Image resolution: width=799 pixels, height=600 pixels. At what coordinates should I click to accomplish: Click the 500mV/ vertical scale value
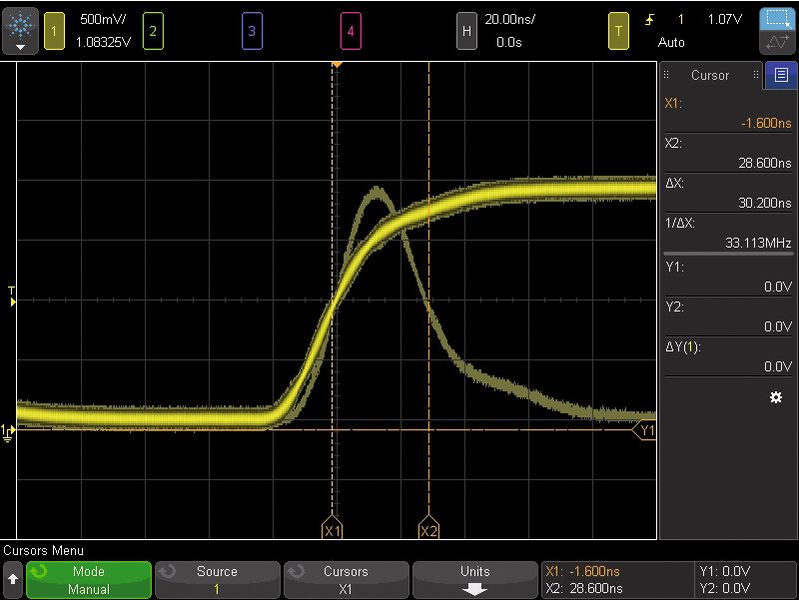coord(102,19)
